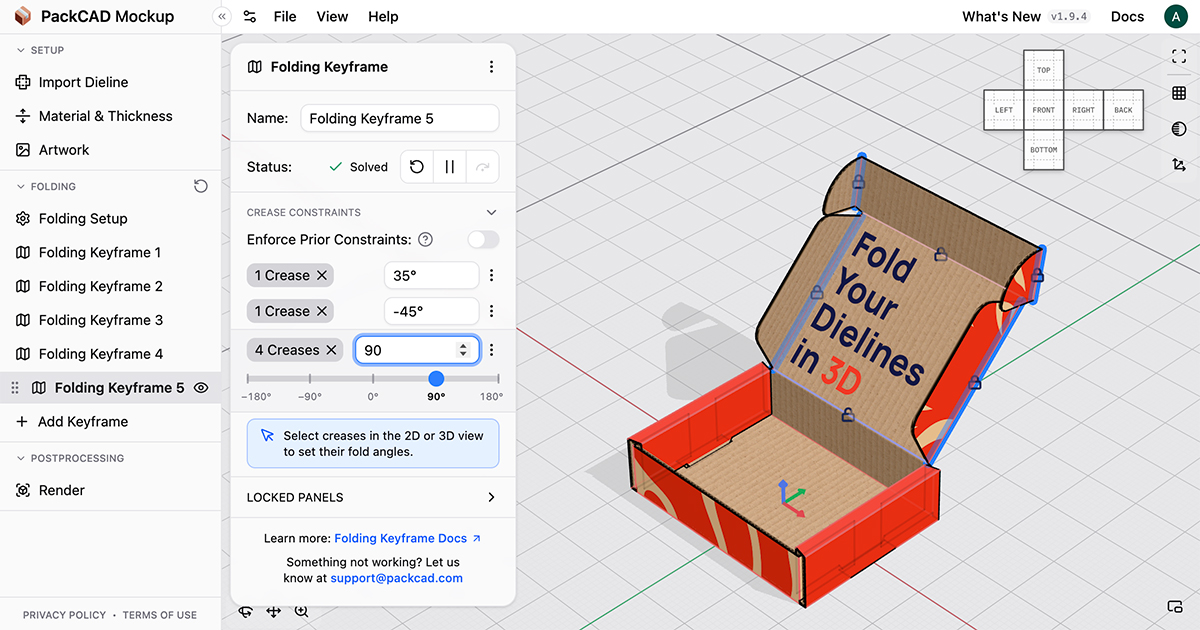Open the Help menu
The image size is (1200, 630).
[x=383, y=16]
